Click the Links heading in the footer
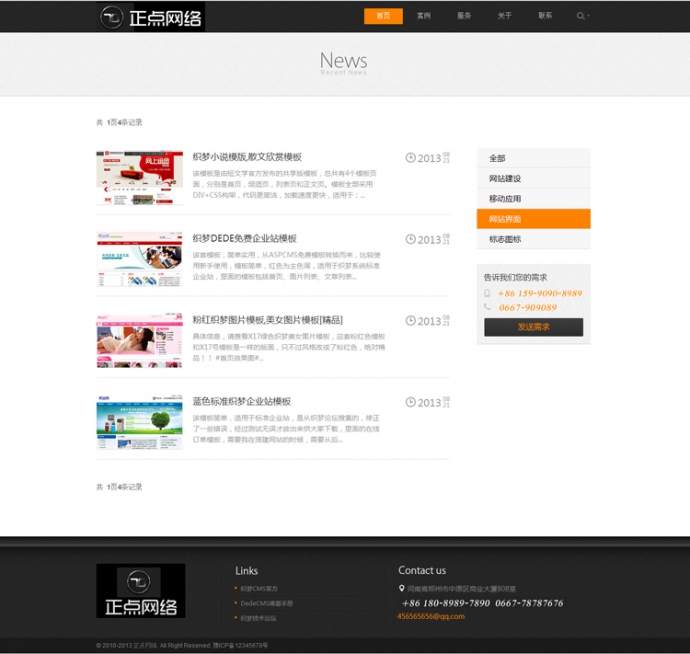Screen dimensions: 690x654 point(246,571)
